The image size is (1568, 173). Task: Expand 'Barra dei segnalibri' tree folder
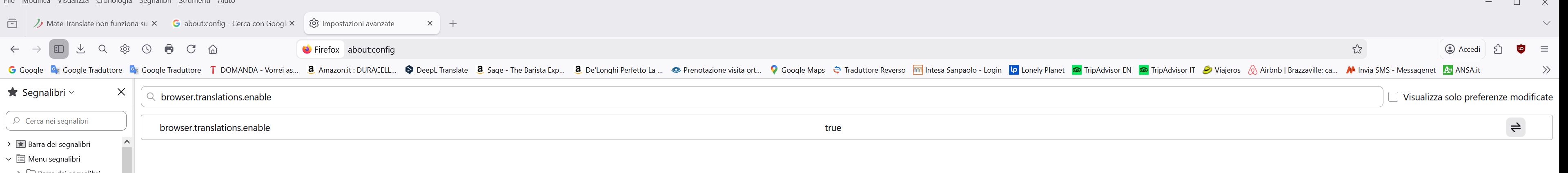(9, 144)
